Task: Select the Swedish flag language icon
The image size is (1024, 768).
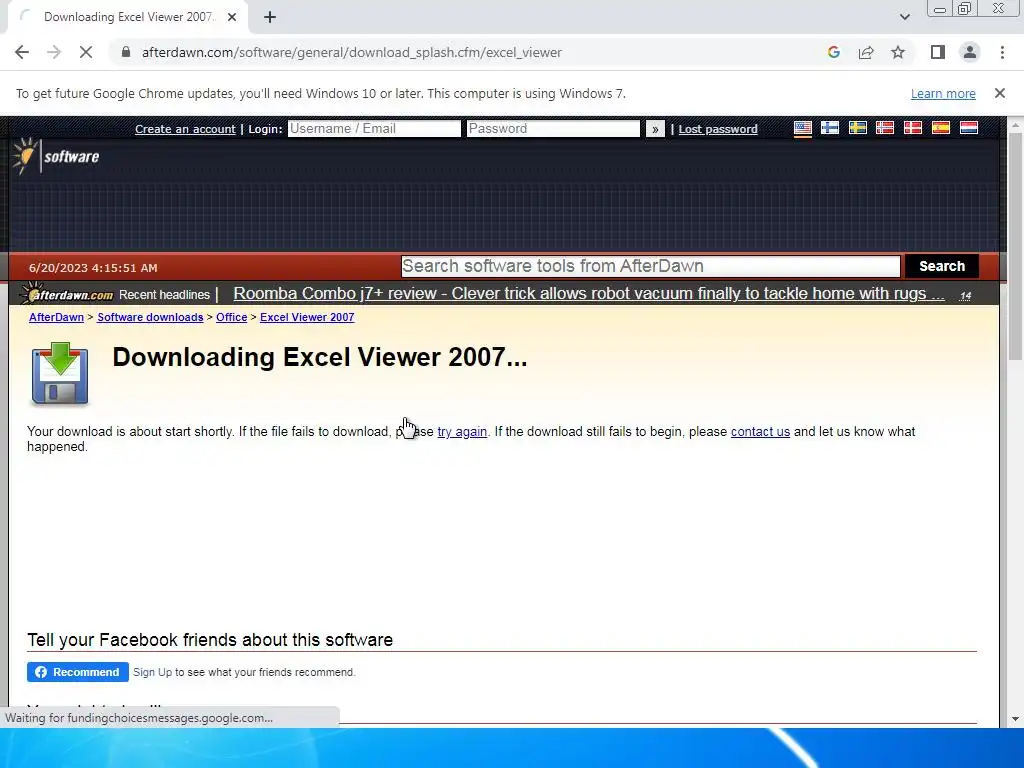Action: 857,128
